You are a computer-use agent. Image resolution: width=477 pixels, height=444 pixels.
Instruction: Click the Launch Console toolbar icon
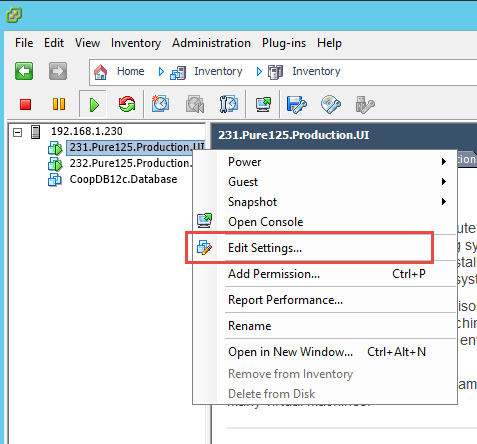coord(263,104)
